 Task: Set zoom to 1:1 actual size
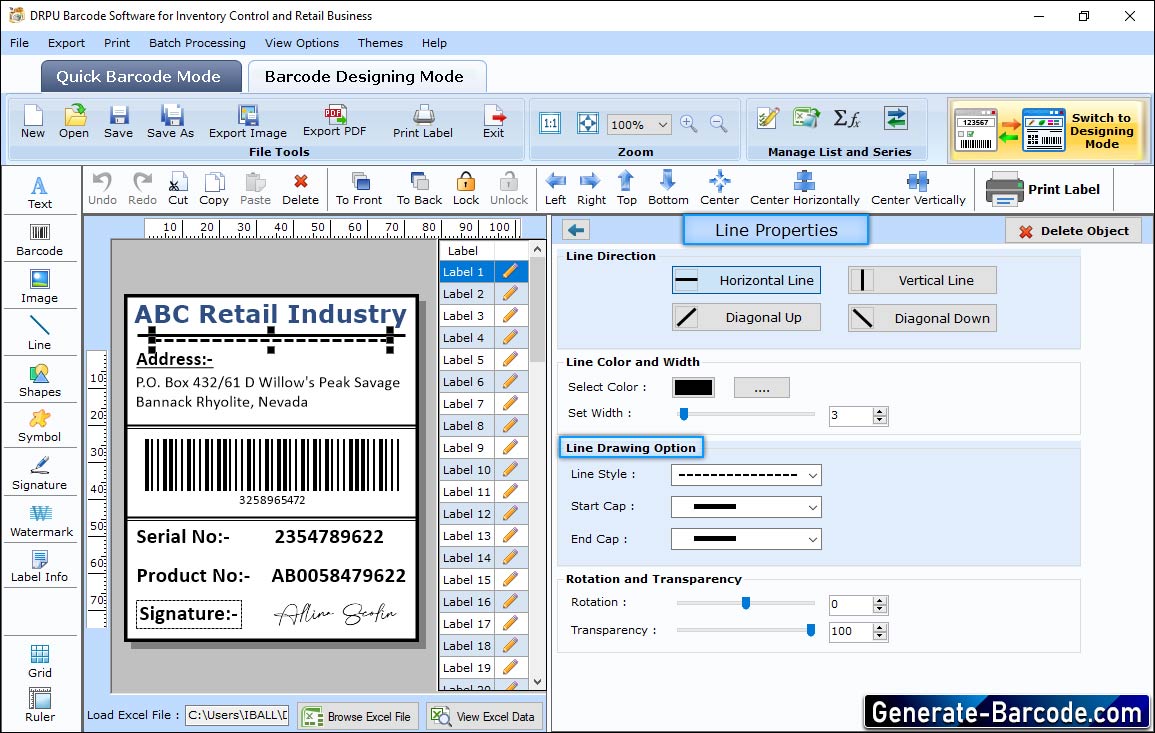tap(550, 123)
